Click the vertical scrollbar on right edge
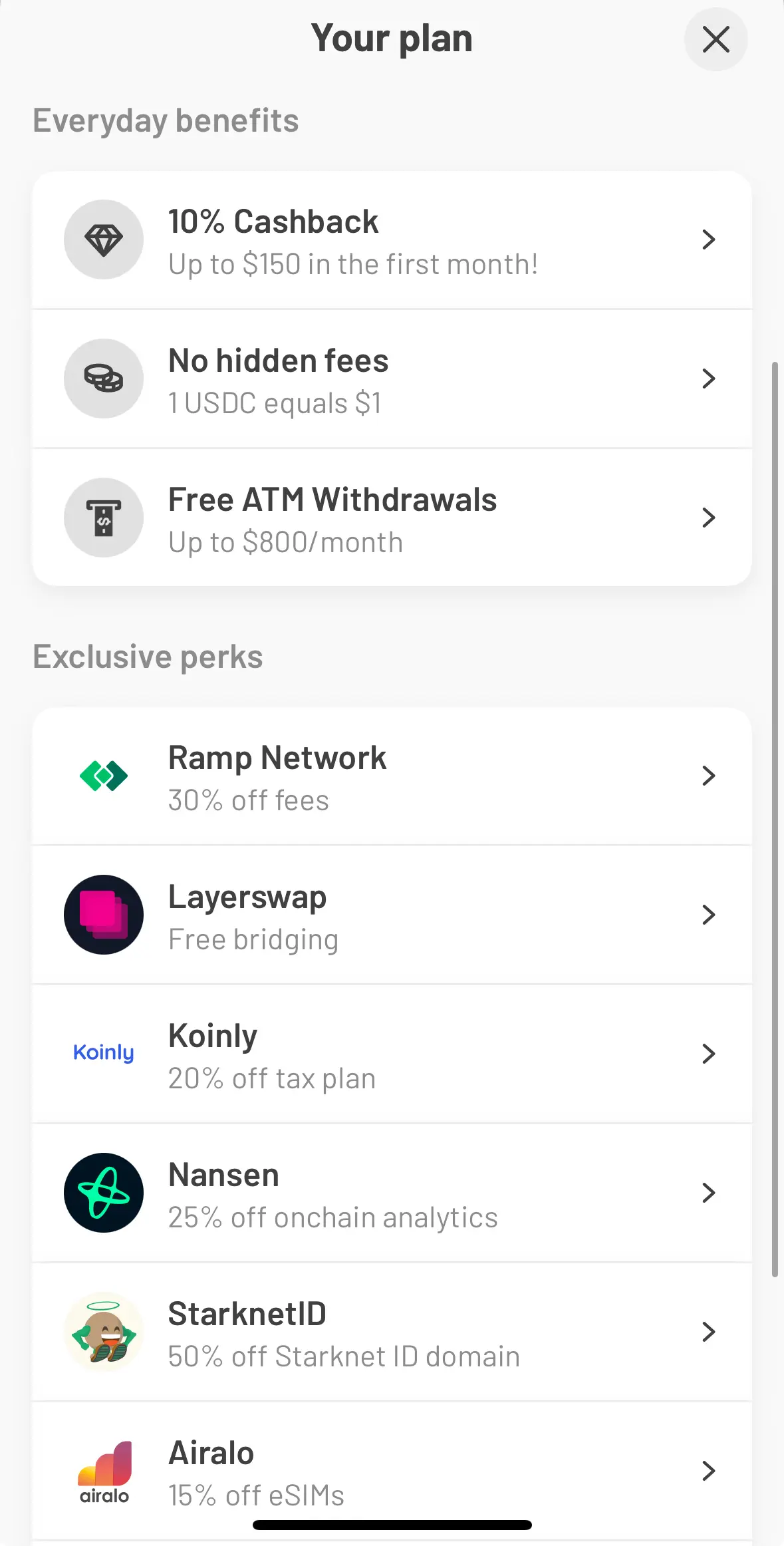 775,820
